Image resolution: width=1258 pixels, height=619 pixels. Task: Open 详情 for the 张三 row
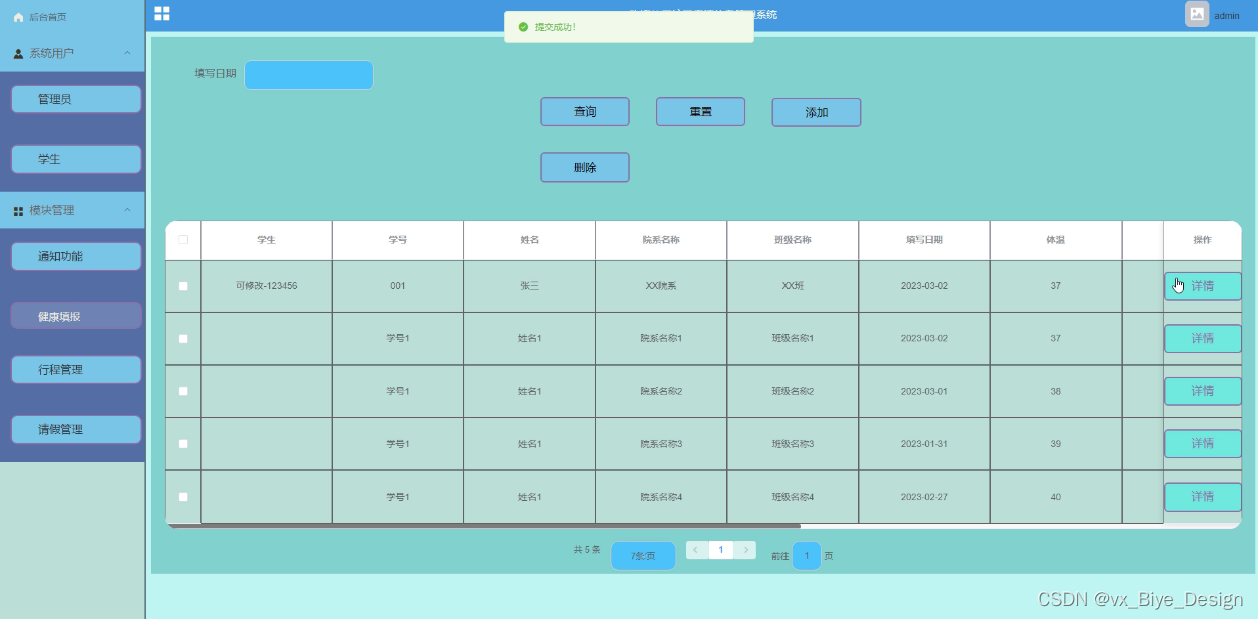click(x=1203, y=286)
